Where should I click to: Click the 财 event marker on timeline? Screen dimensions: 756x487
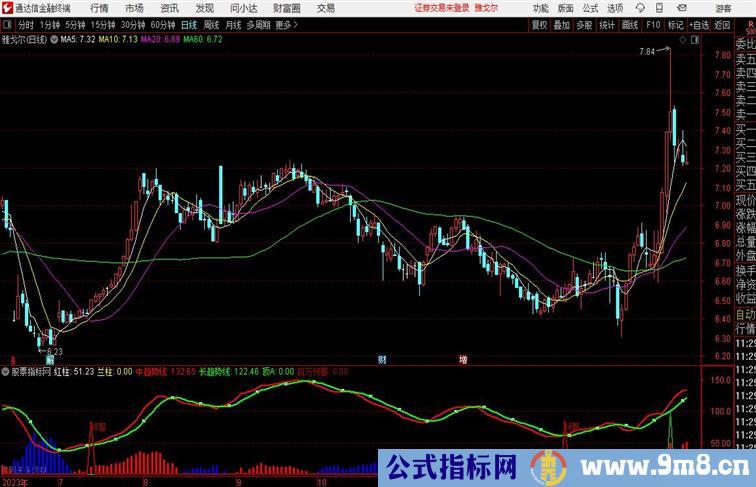click(382, 358)
